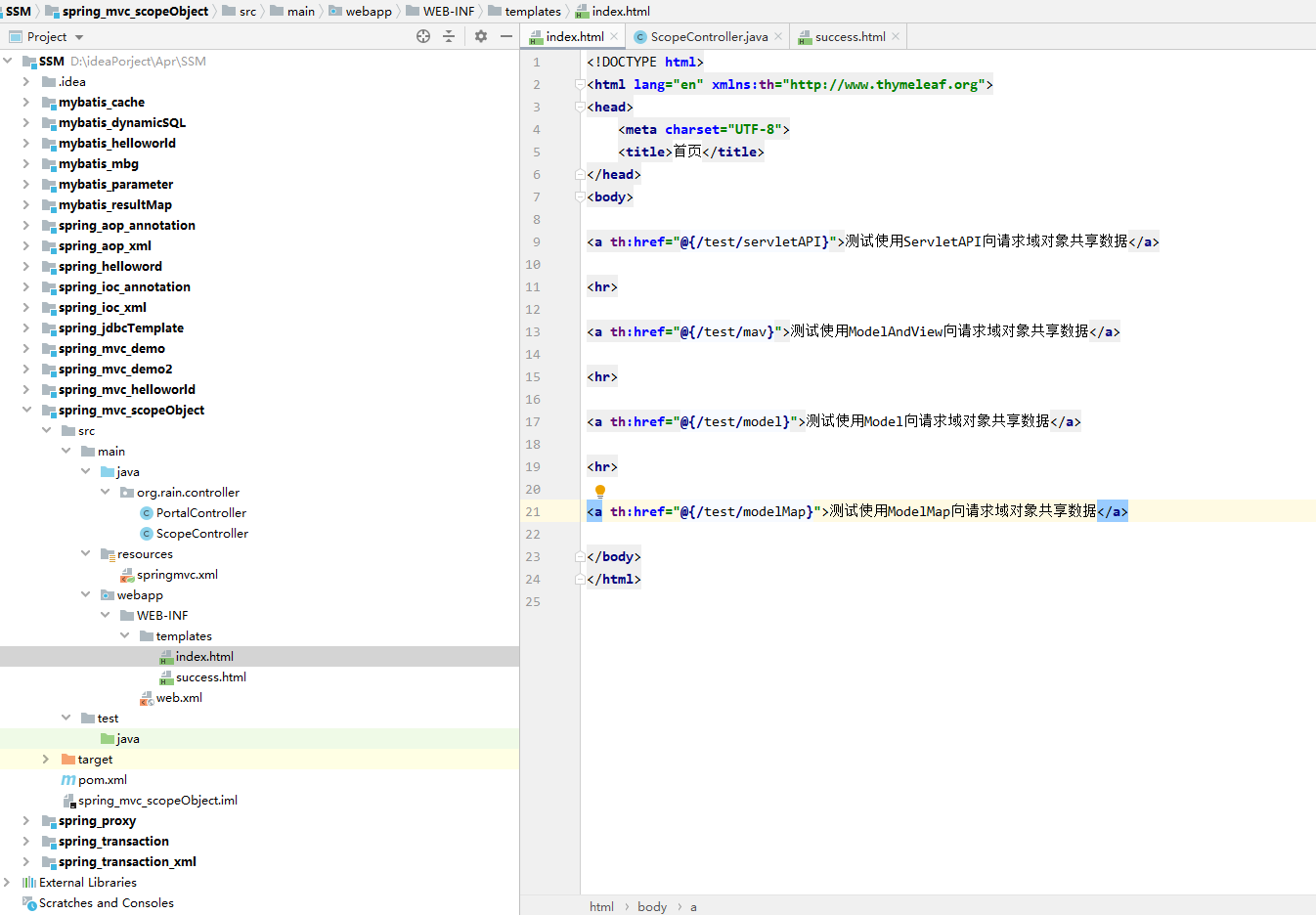Switch to the ScopeController.java tab
This screenshot has width=1316, height=915.
(x=709, y=37)
